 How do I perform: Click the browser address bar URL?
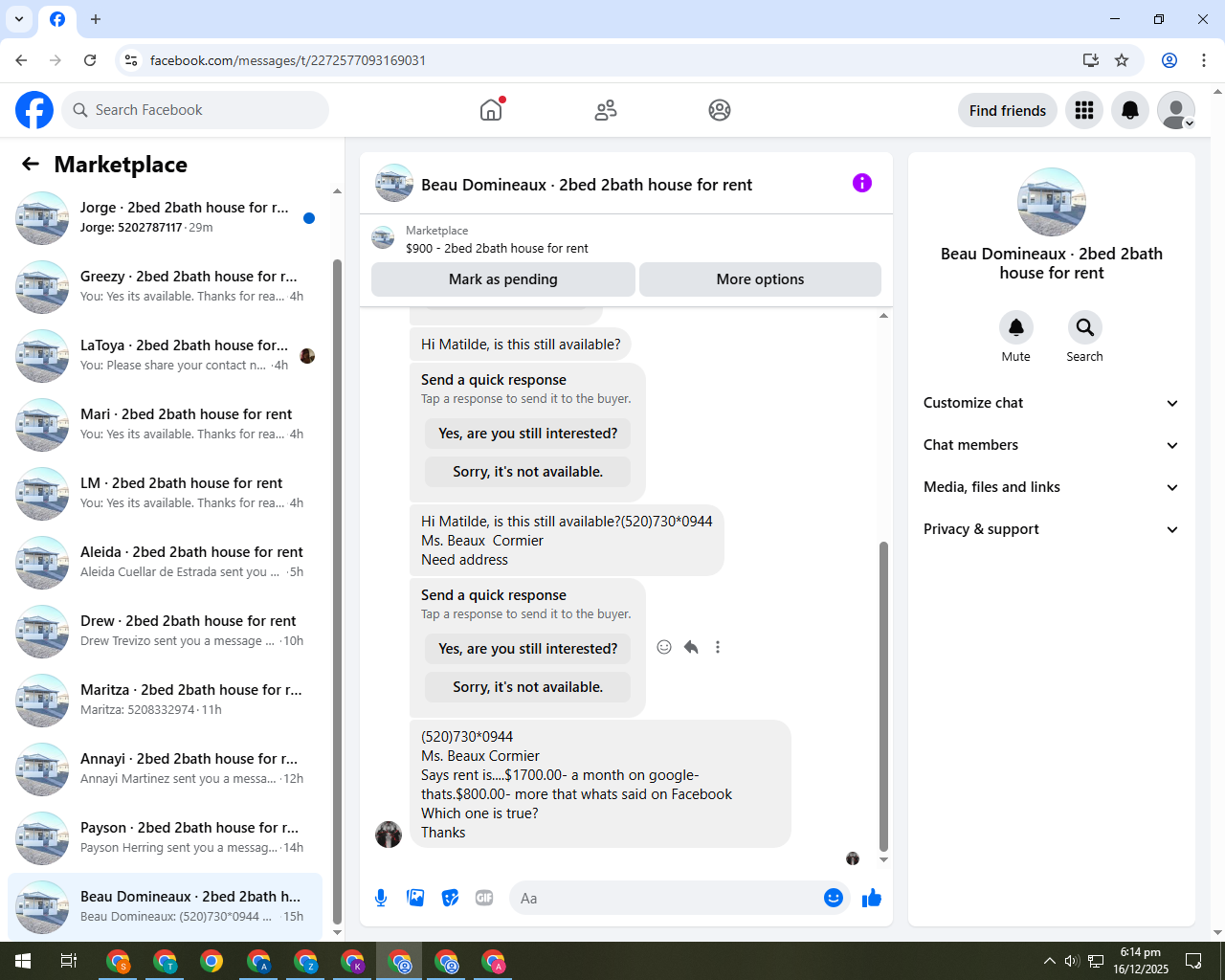[x=288, y=60]
